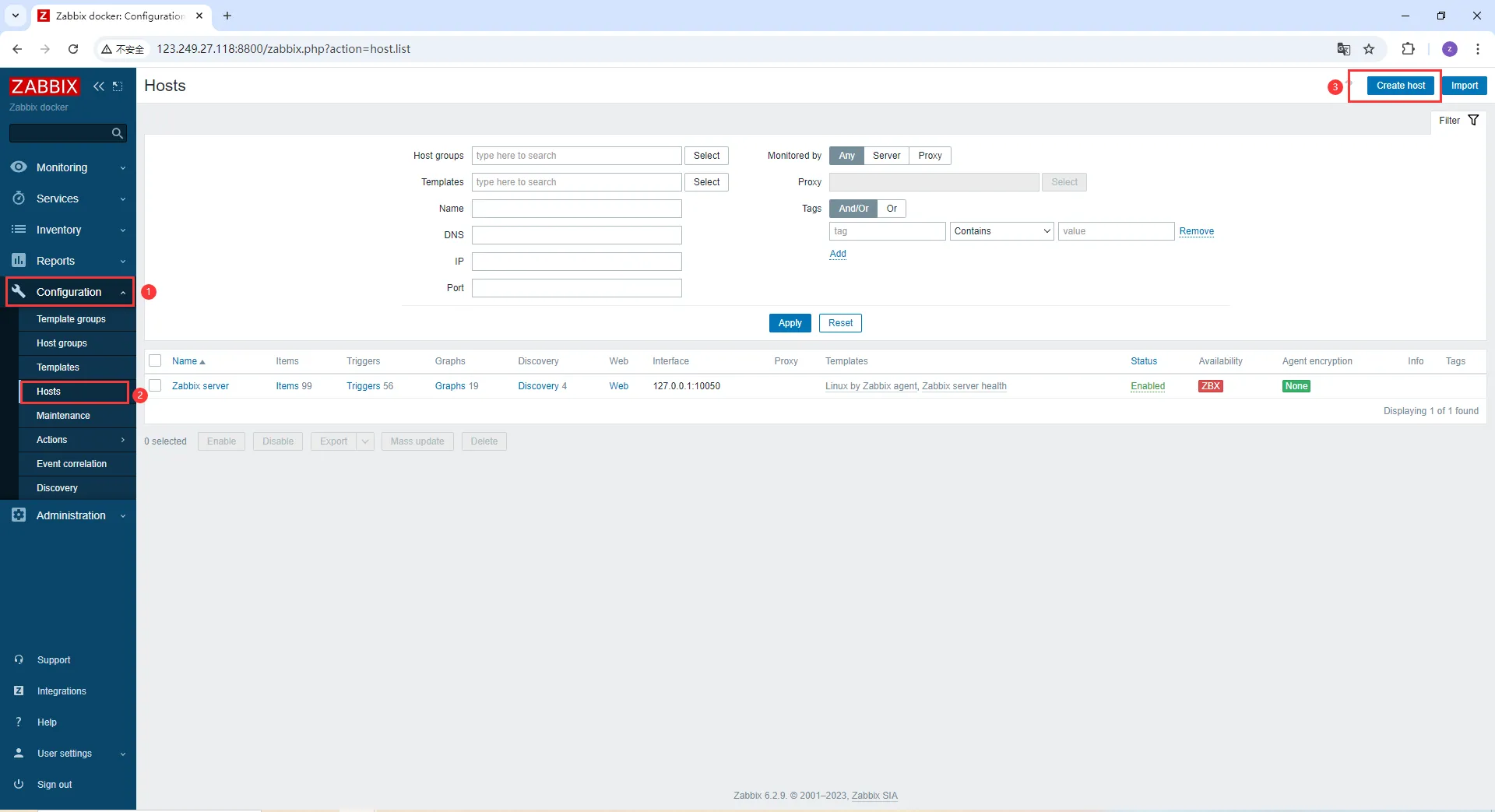The height and width of the screenshot is (812, 1495).
Task: Expand the Administration menu chevron
Action: [x=123, y=516]
